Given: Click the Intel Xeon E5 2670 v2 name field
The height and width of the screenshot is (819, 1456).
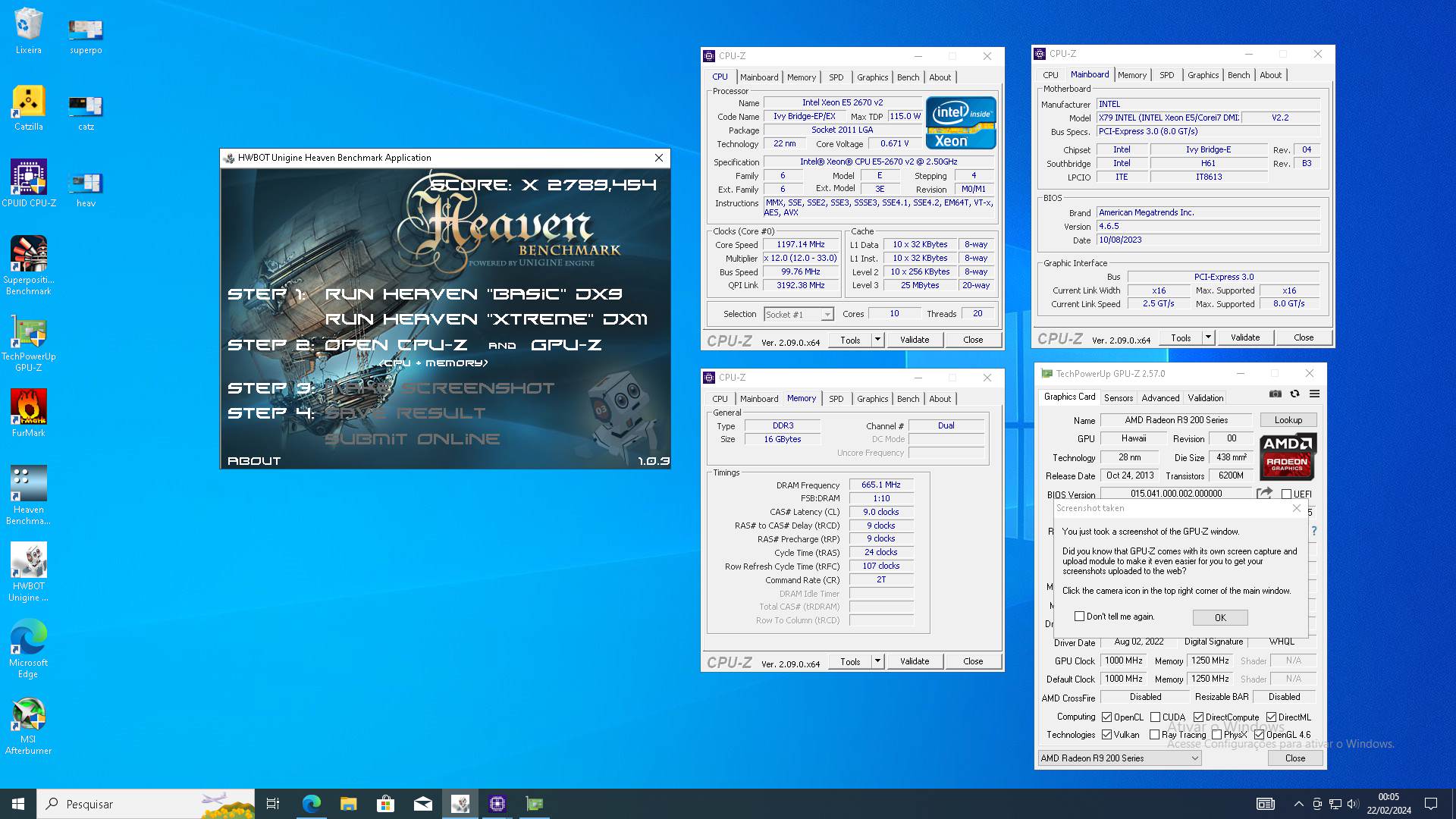Looking at the screenshot, I should click(843, 102).
